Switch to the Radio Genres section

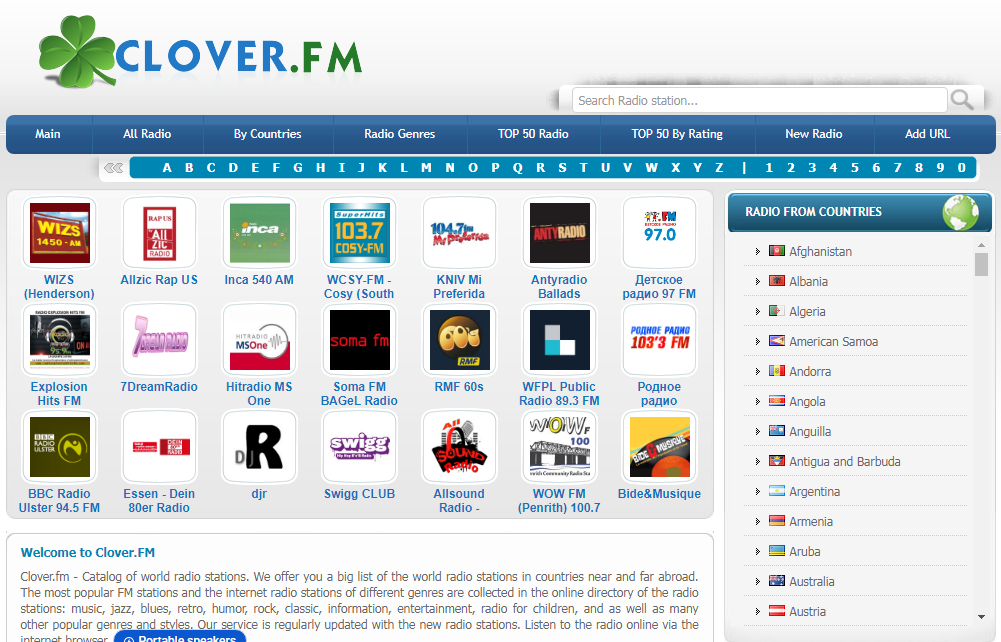coord(399,134)
